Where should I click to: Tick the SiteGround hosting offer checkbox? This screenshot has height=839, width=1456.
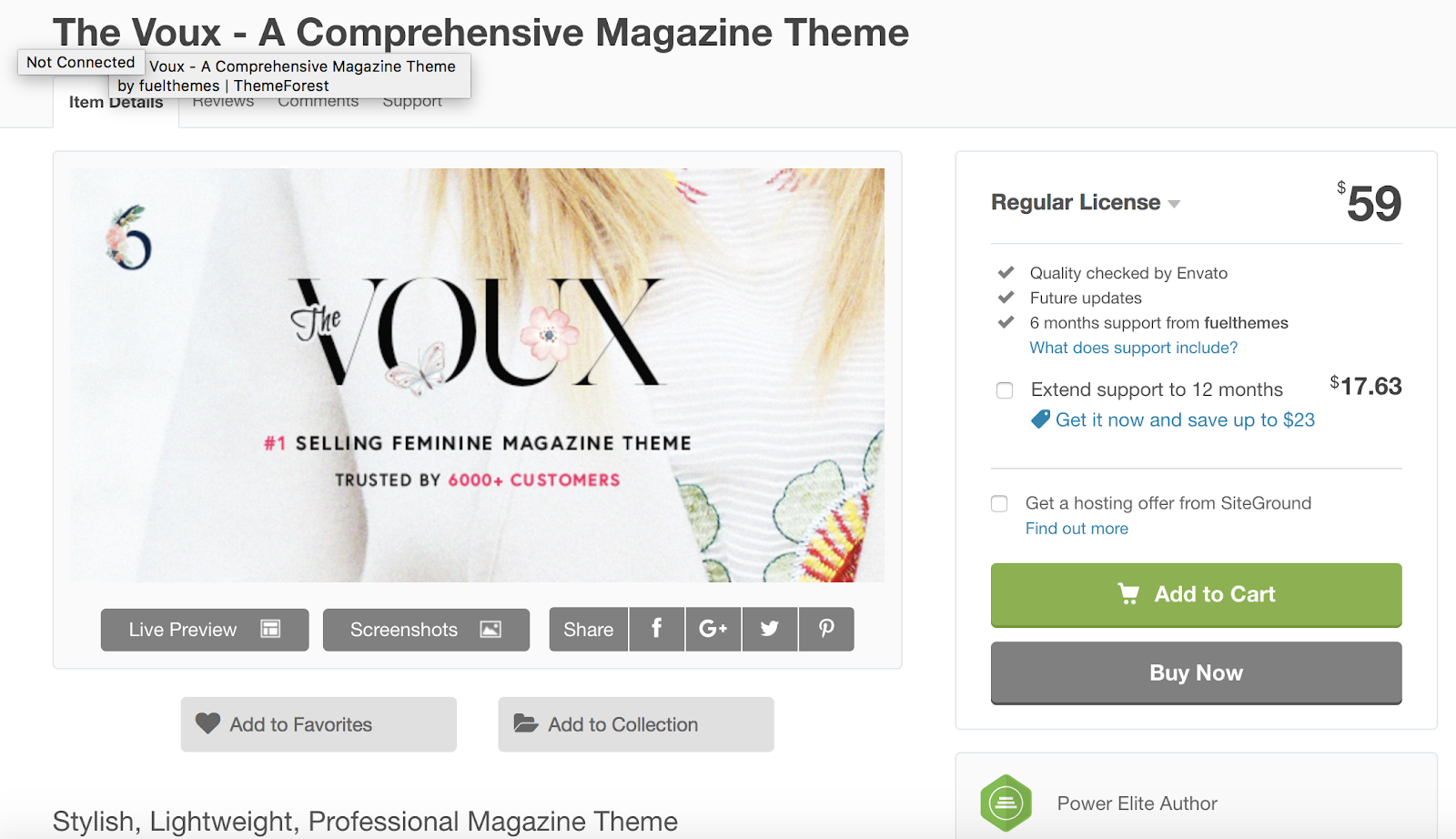tap(999, 503)
